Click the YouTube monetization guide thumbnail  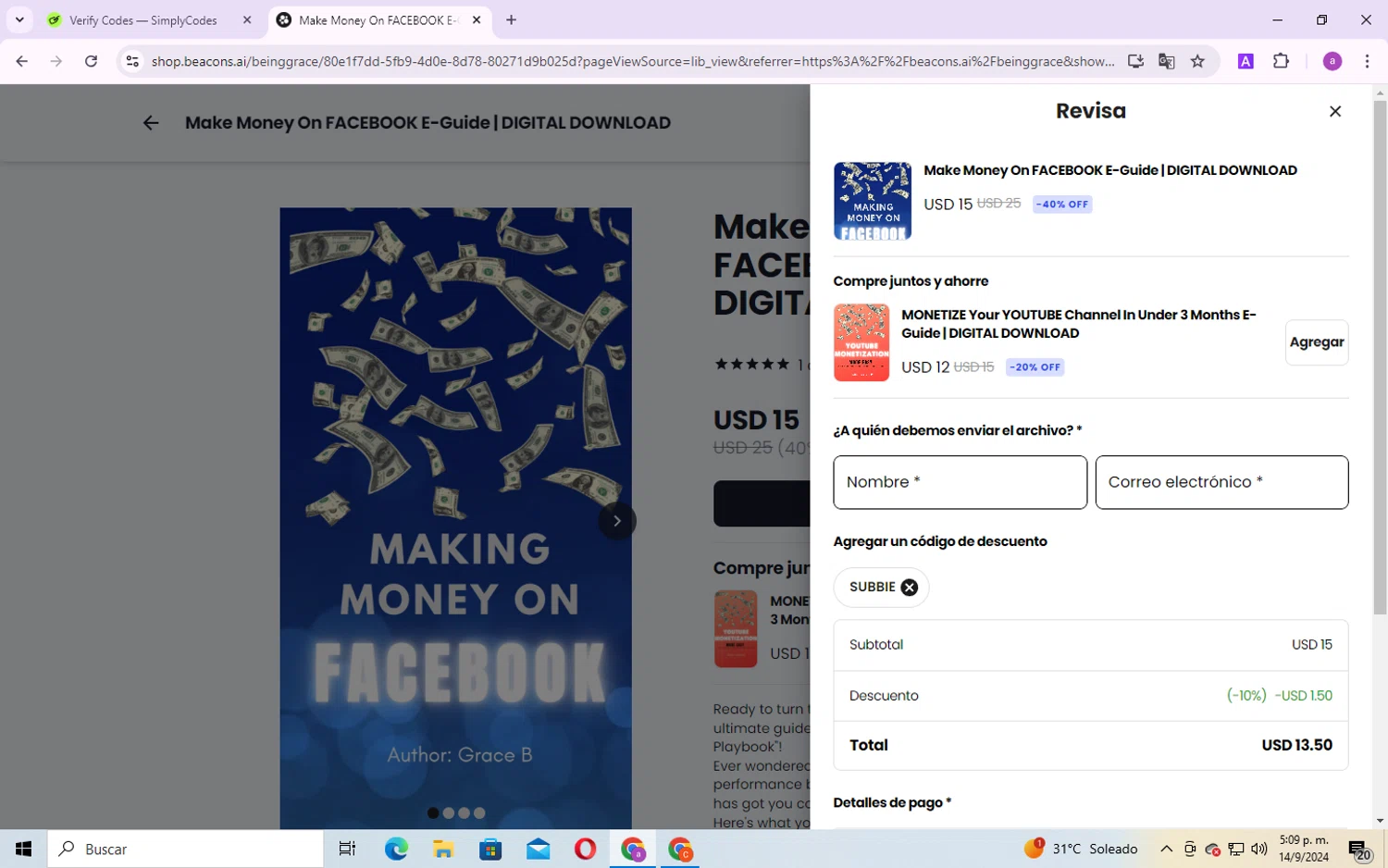tap(861, 342)
